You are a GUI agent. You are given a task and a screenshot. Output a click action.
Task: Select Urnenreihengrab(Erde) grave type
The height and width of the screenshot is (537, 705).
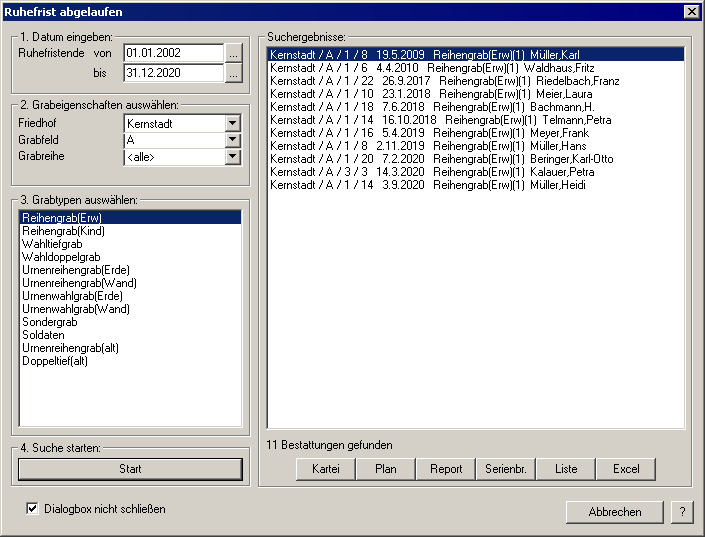click(130, 270)
